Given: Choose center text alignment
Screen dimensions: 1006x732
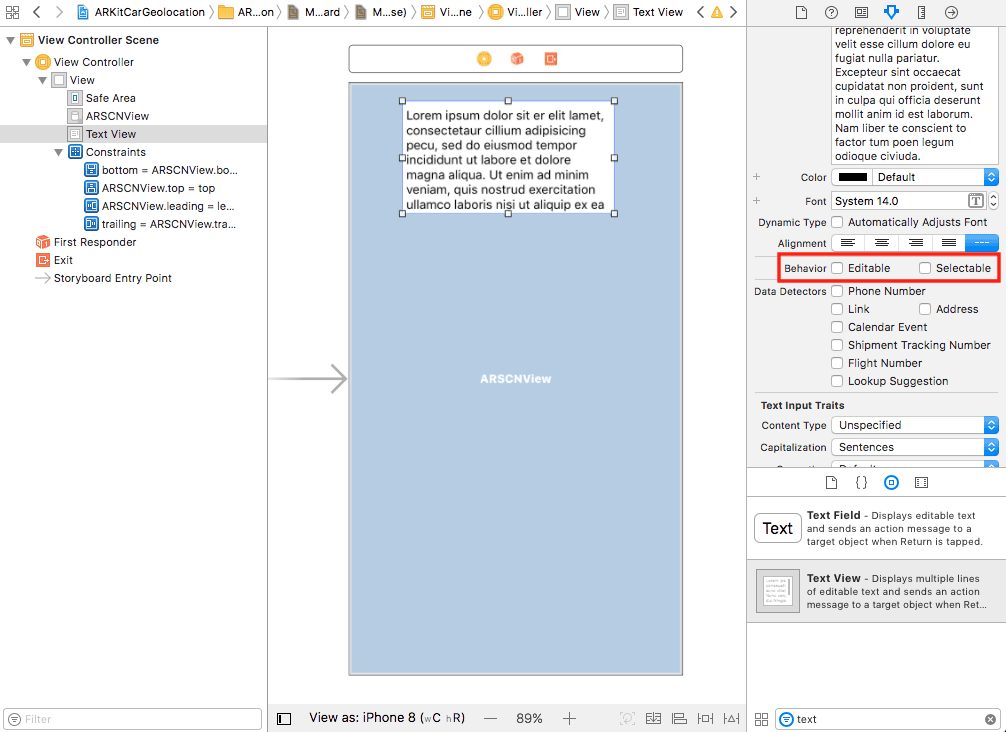Looking at the screenshot, I should pos(881,243).
